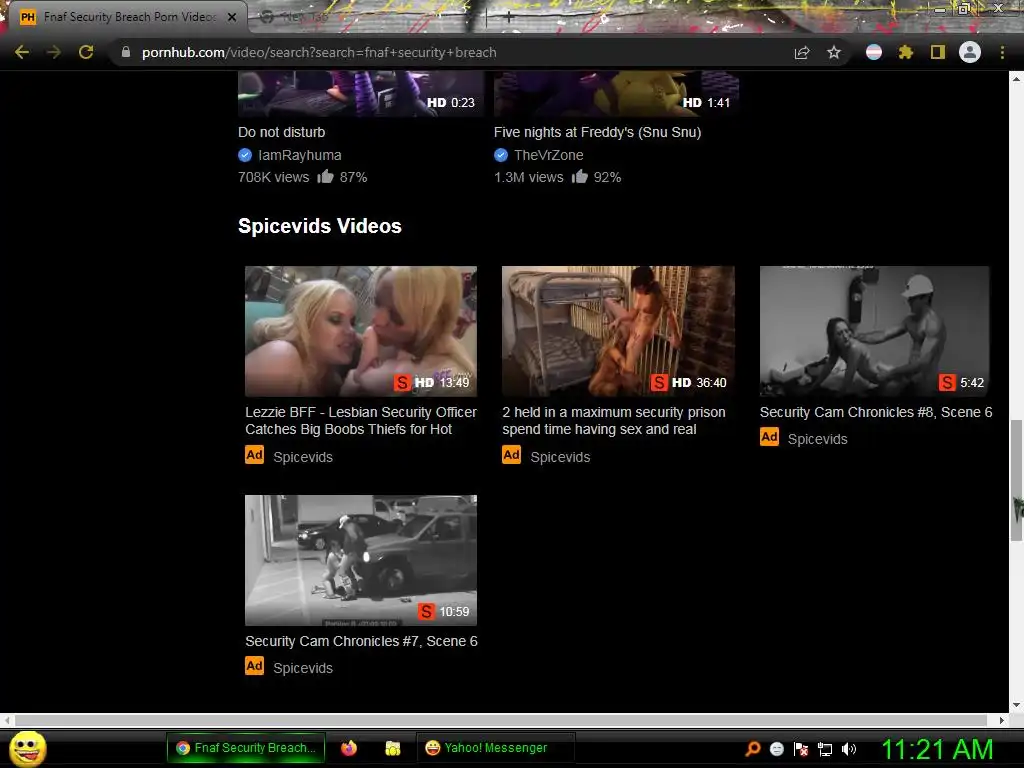Open the network tray icon
The height and width of the screenshot is (768, 1024).
click(825, 749)
